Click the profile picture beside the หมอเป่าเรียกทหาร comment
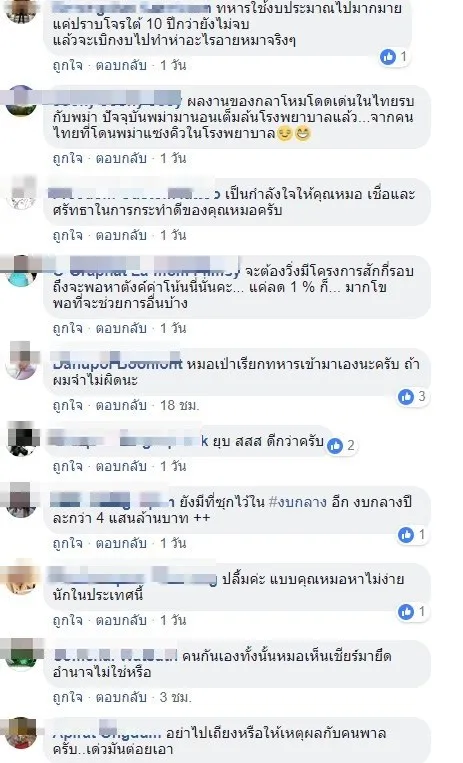This screenshot has width=463, height=763. (x=21, y=363)
